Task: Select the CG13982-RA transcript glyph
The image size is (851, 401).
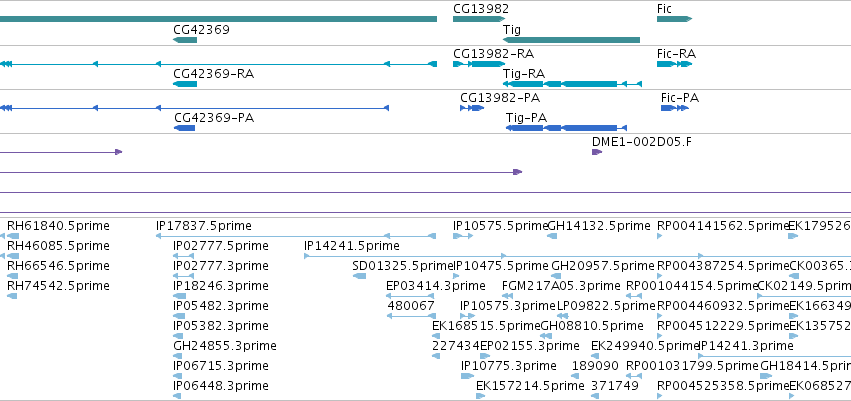Action: 479,64
